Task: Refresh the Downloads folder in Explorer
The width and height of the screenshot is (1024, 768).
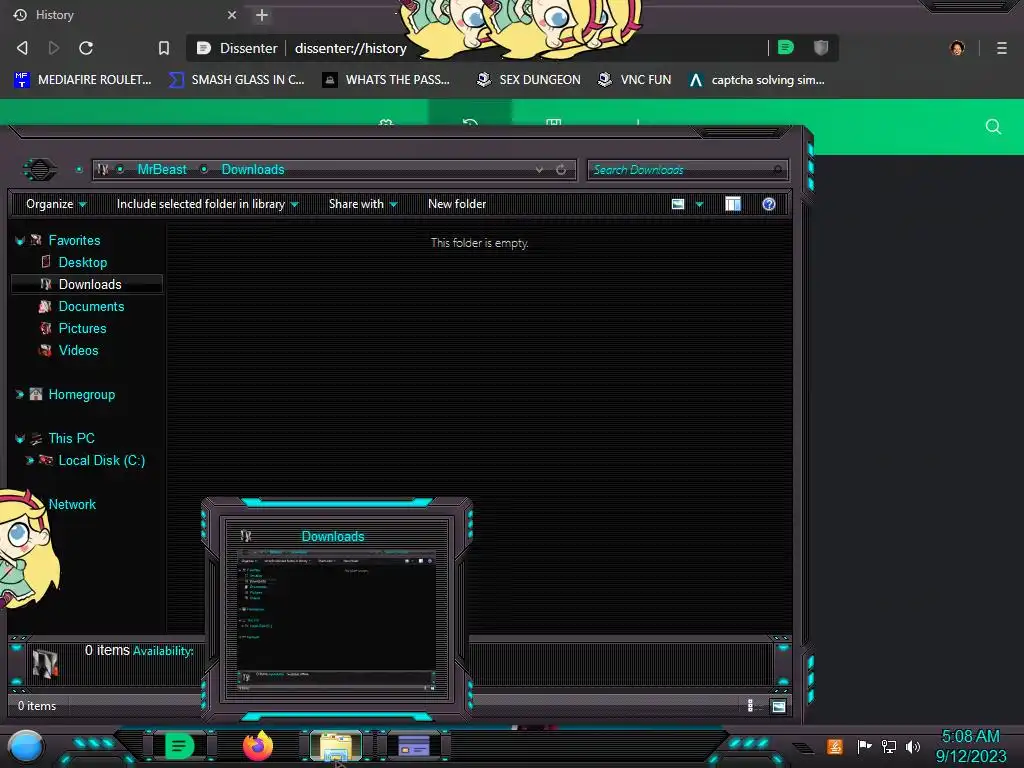Action: (x=561, y=170)
